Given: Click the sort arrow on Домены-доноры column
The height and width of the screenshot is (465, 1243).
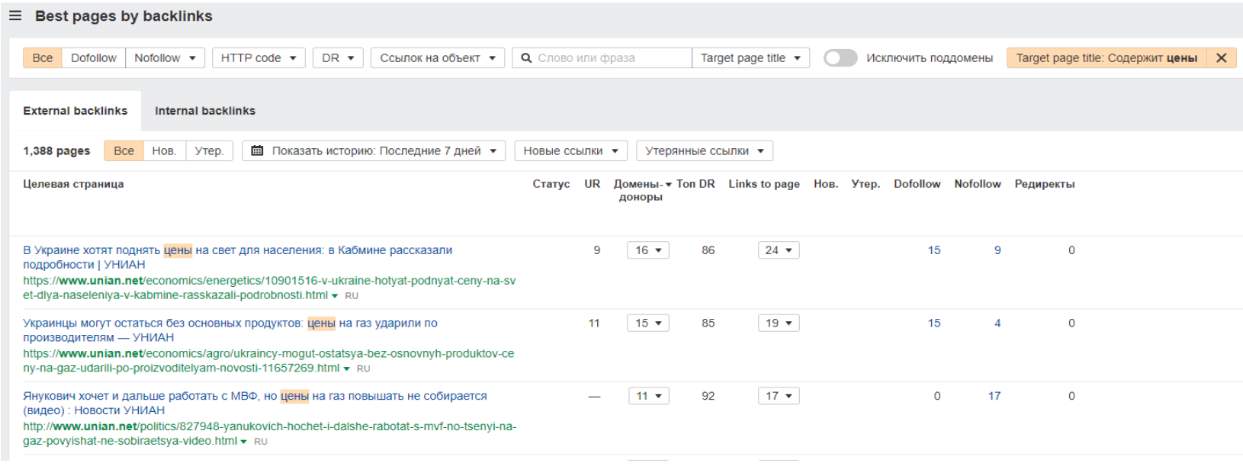Looking at the screenshot, I should [x=668, y=184].
